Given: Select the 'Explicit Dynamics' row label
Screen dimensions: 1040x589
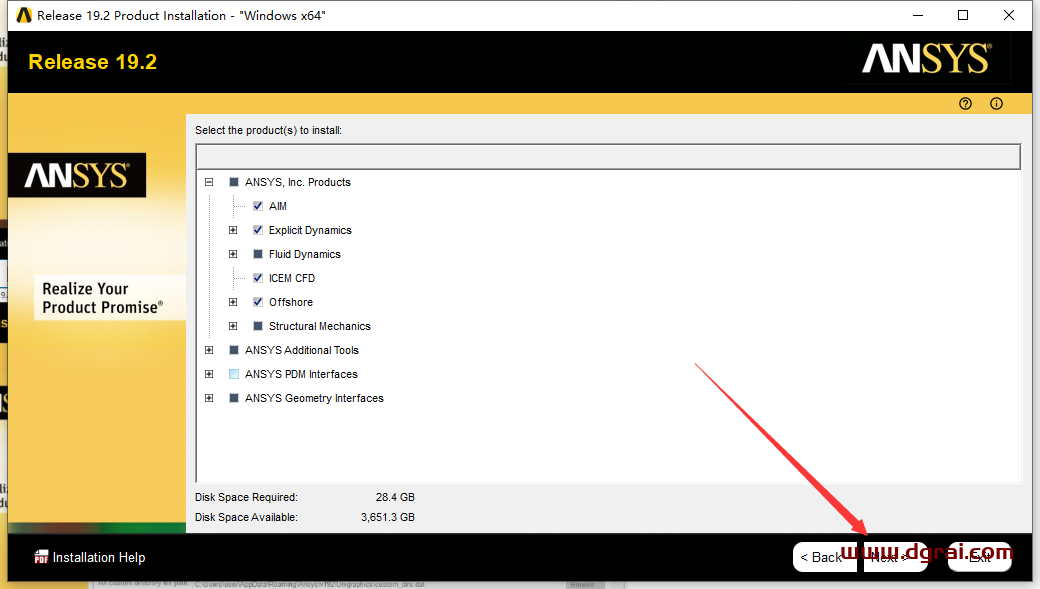Looking at the screenshot, I should pos(310,230).
